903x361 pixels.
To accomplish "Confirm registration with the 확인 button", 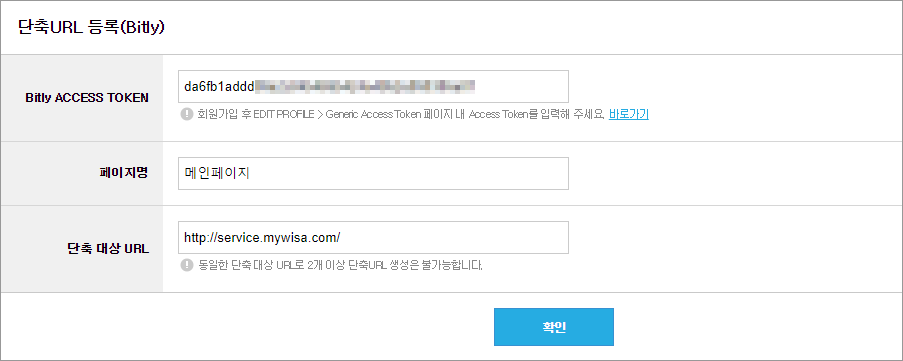I will click(553, 327).
